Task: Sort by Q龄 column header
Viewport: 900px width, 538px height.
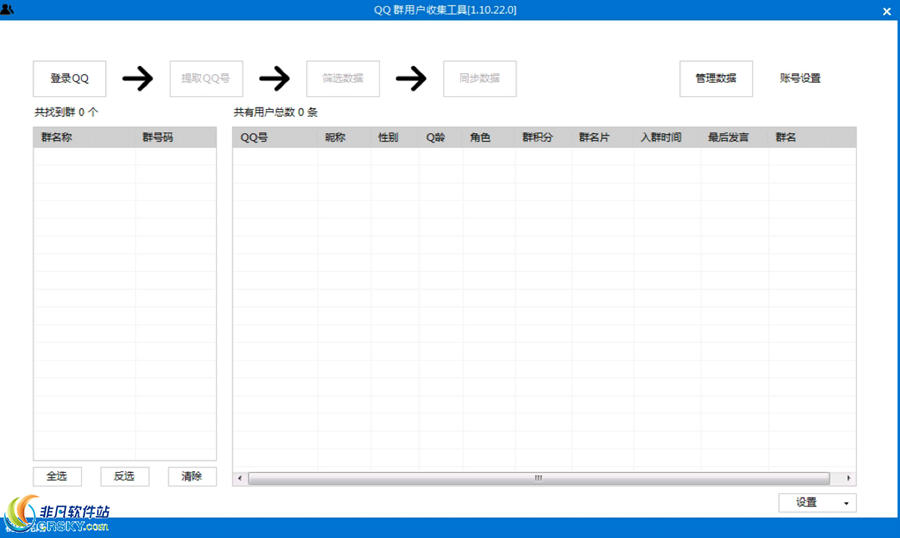Action: click(x=440, y=138)
